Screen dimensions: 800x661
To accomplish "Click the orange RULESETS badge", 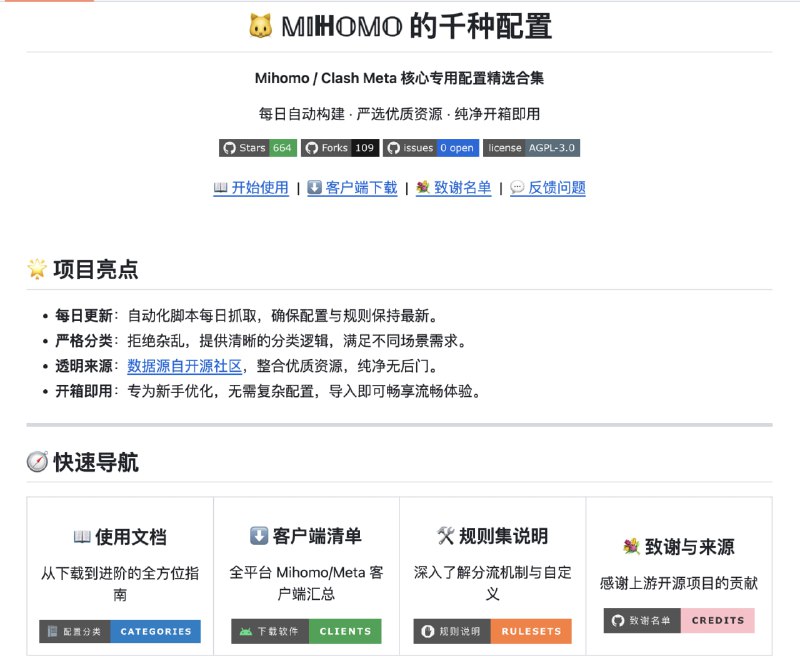I will [x=532, y=632].
